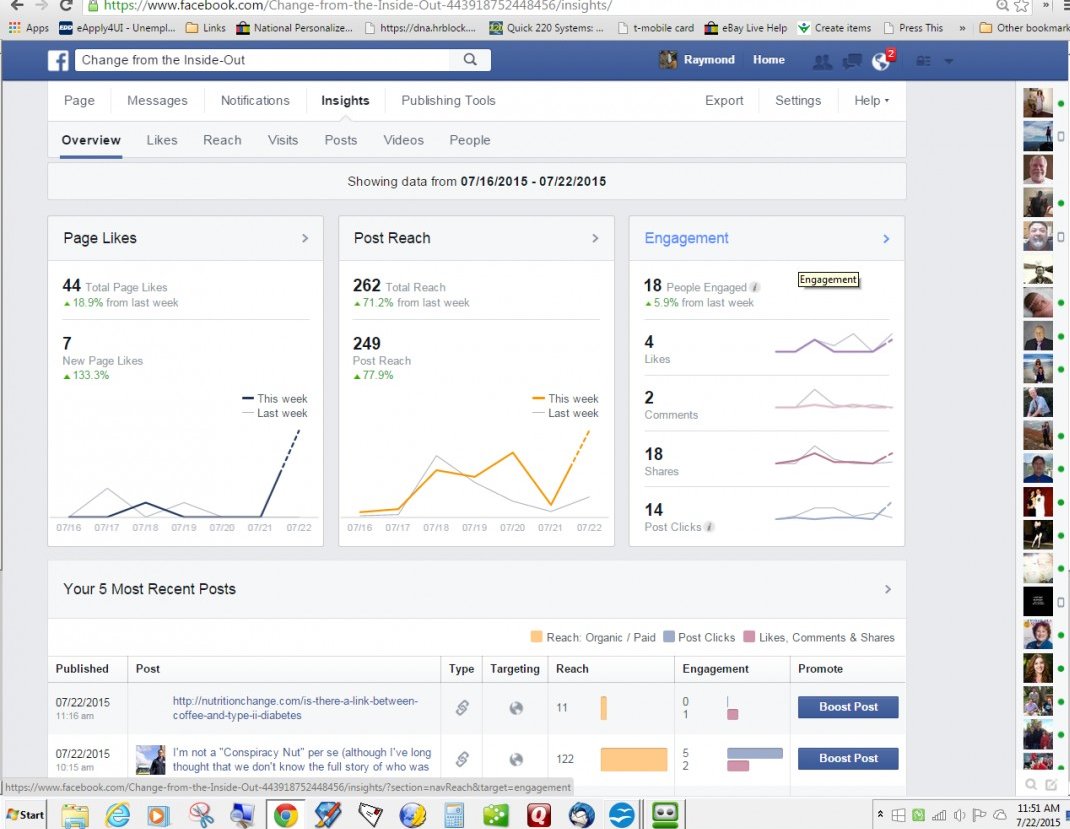This screenshot has width=1070, height=829.
Task: Open the Facebook messages icon
Action: pos(852,61)
